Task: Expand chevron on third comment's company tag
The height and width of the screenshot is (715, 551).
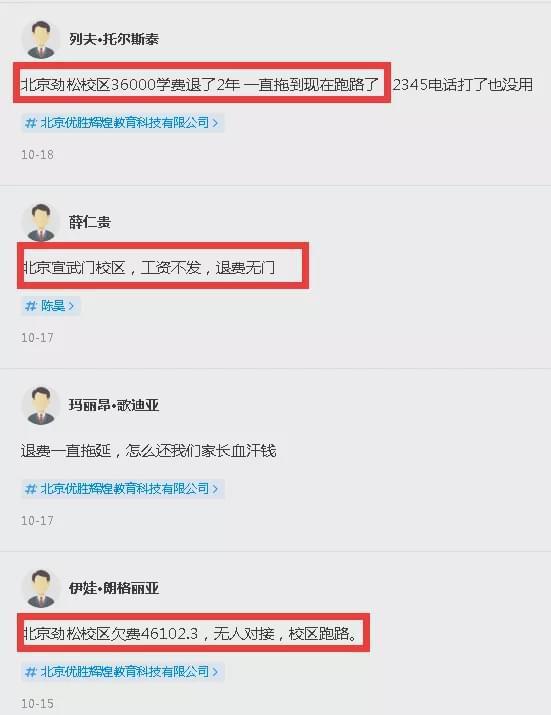Action: coord(215,489)
